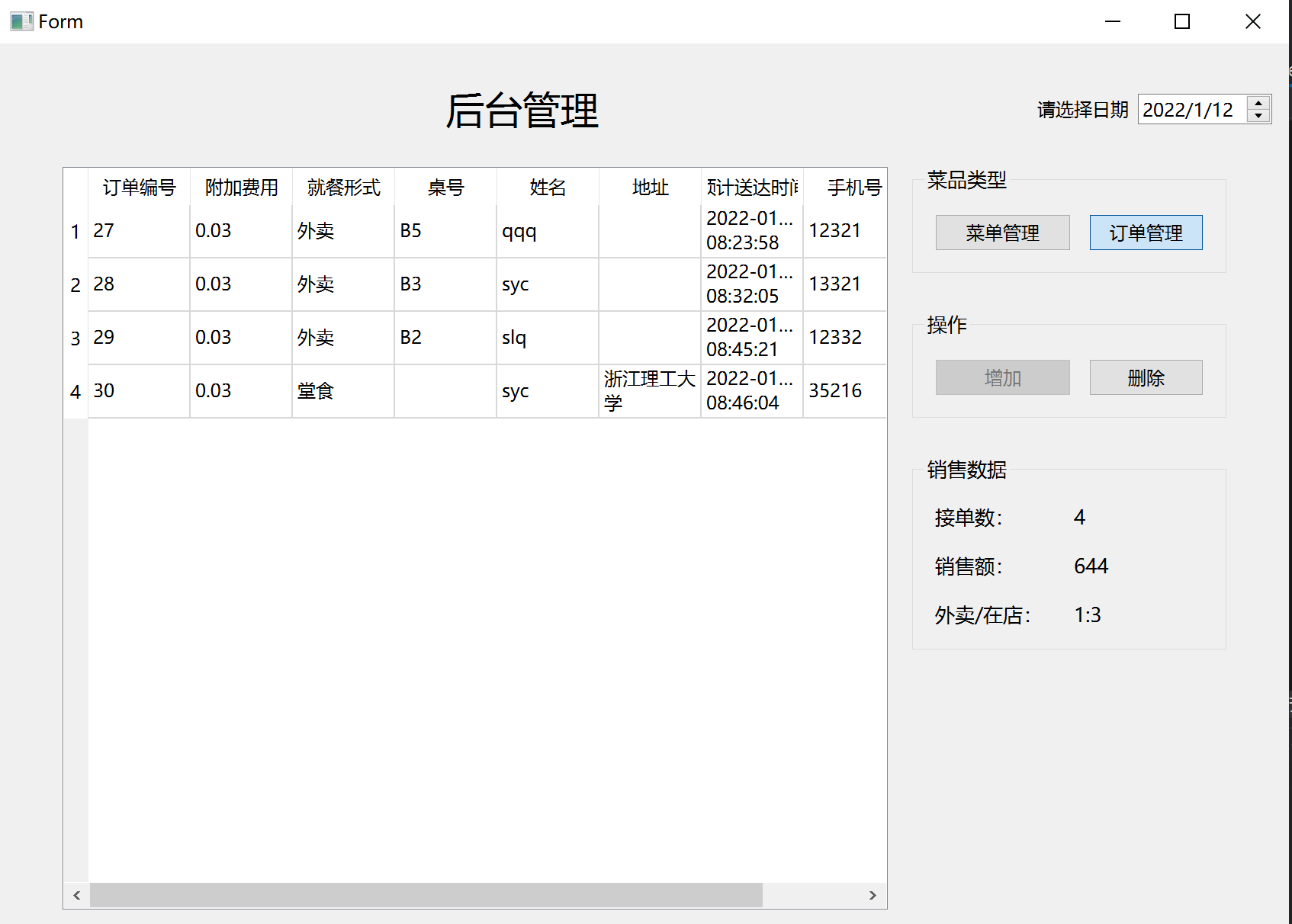Decrease date with the down stepper arrow

(1258, 116)
